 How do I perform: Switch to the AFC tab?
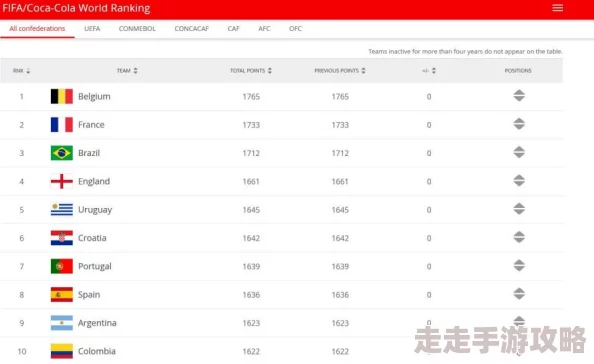(x=264, y=28)
